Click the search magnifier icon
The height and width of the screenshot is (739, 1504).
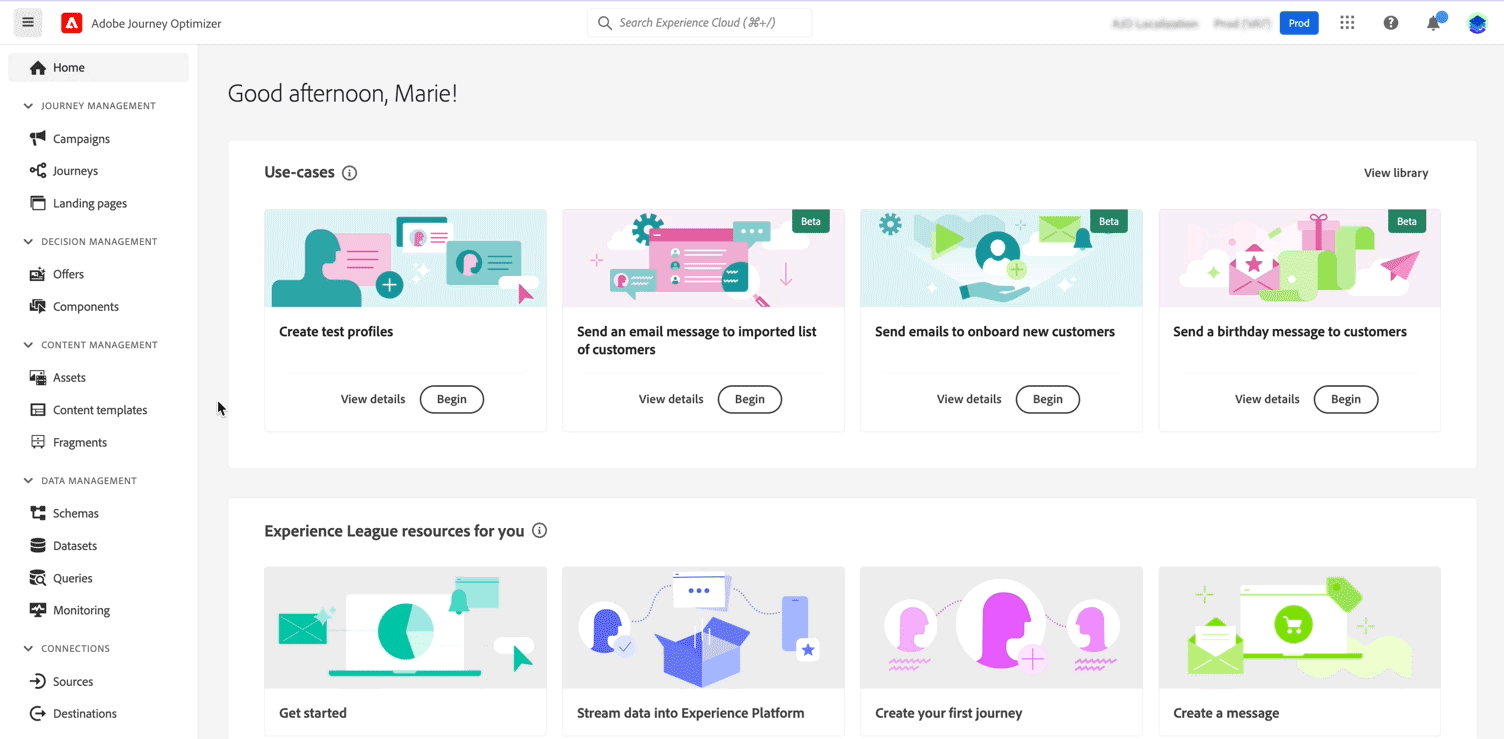(x=604, y=23)
